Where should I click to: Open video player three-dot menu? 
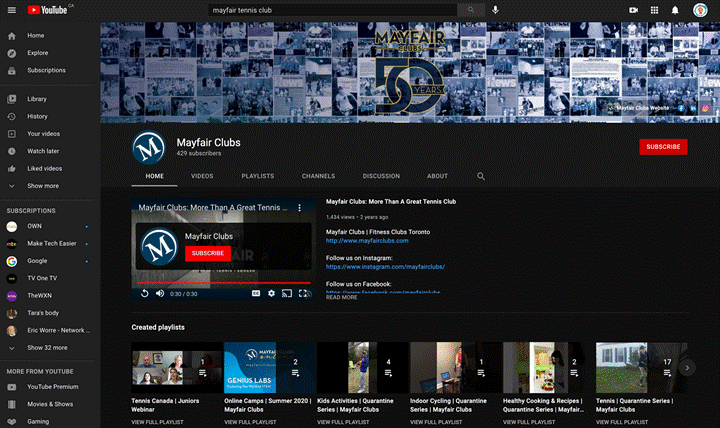299,208
